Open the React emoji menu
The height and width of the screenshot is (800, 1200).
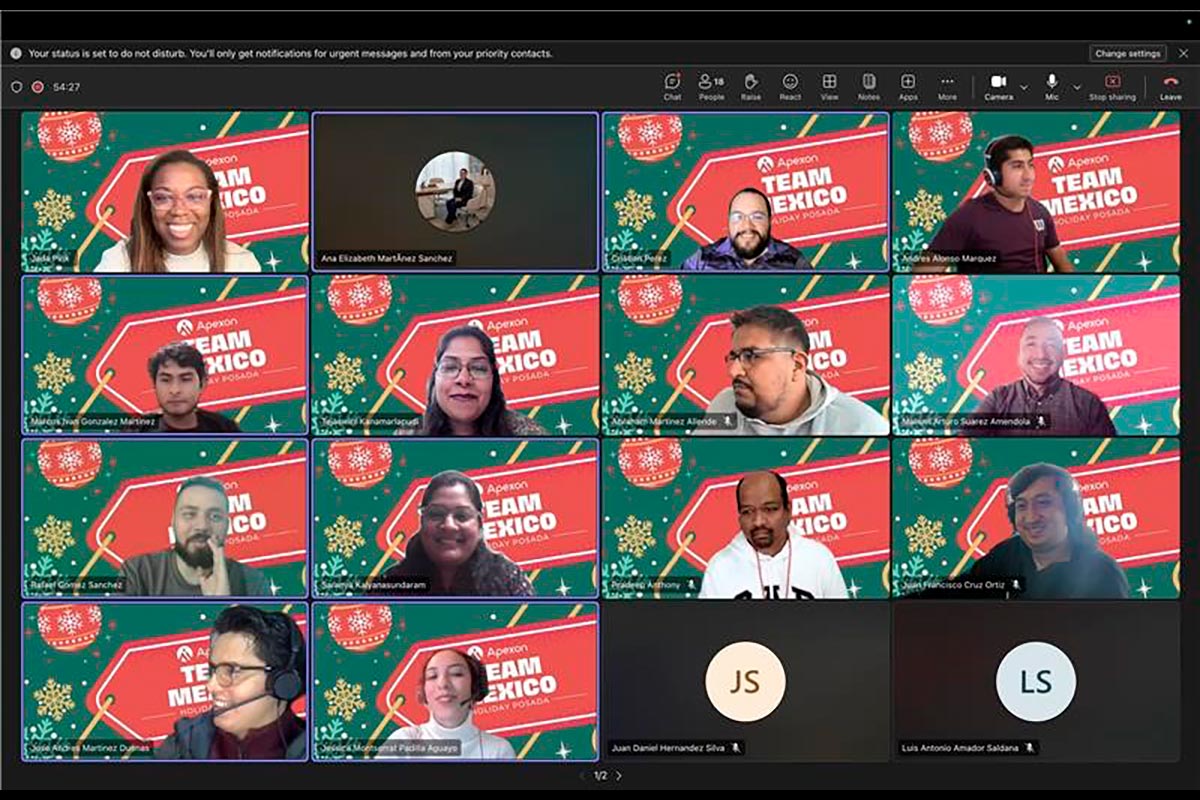tap(790, 86)
